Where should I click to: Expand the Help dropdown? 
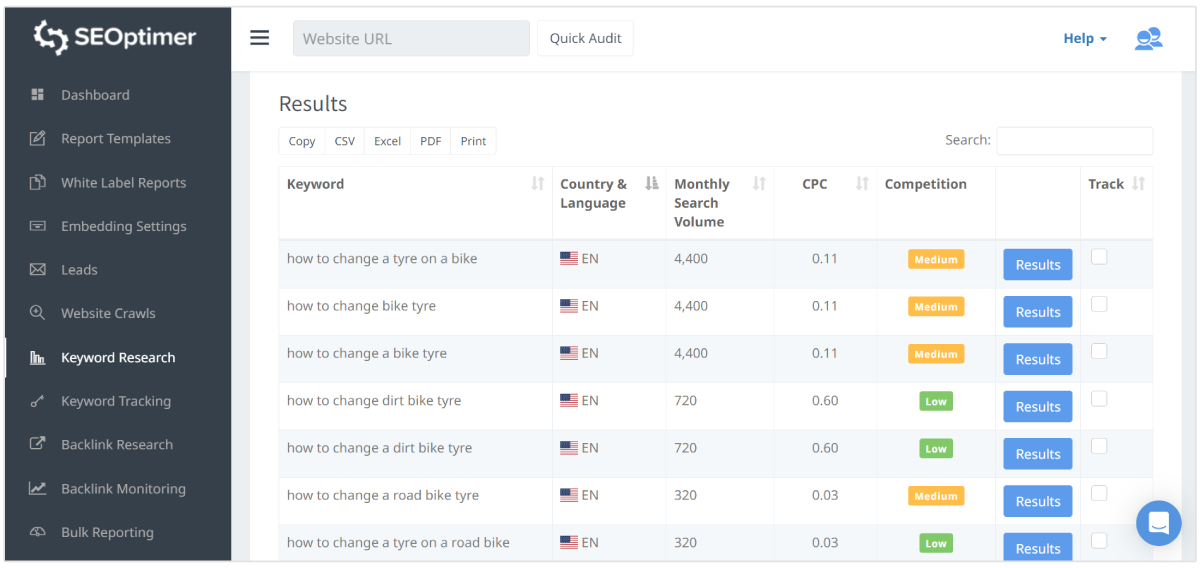1084,39
